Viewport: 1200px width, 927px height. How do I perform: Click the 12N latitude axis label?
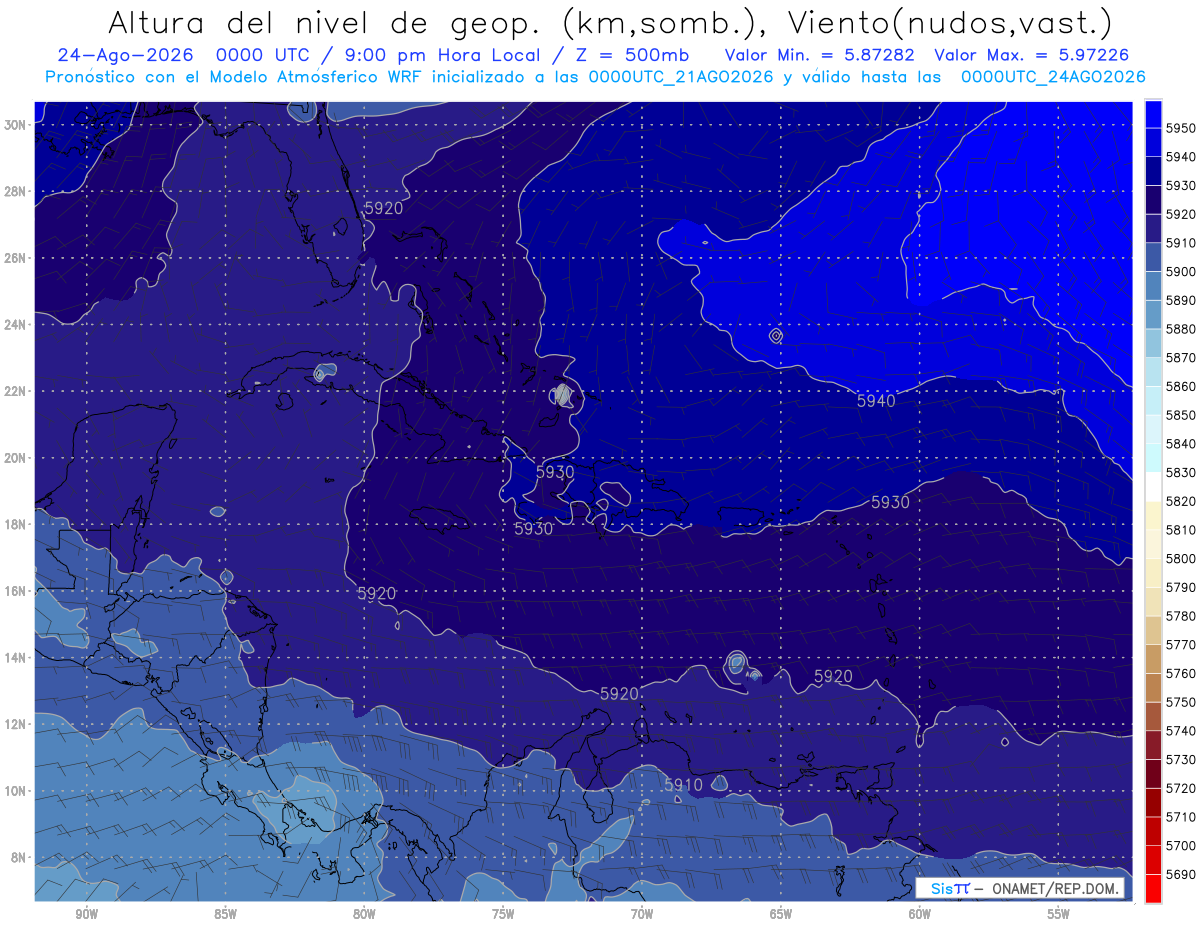point(15,724)
